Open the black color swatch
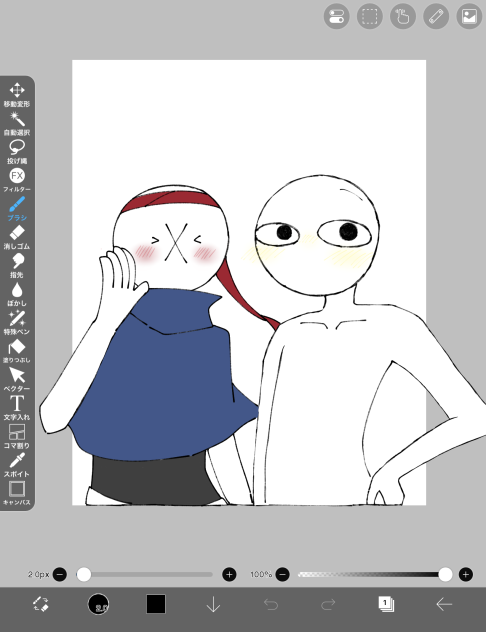 point(156,604)
